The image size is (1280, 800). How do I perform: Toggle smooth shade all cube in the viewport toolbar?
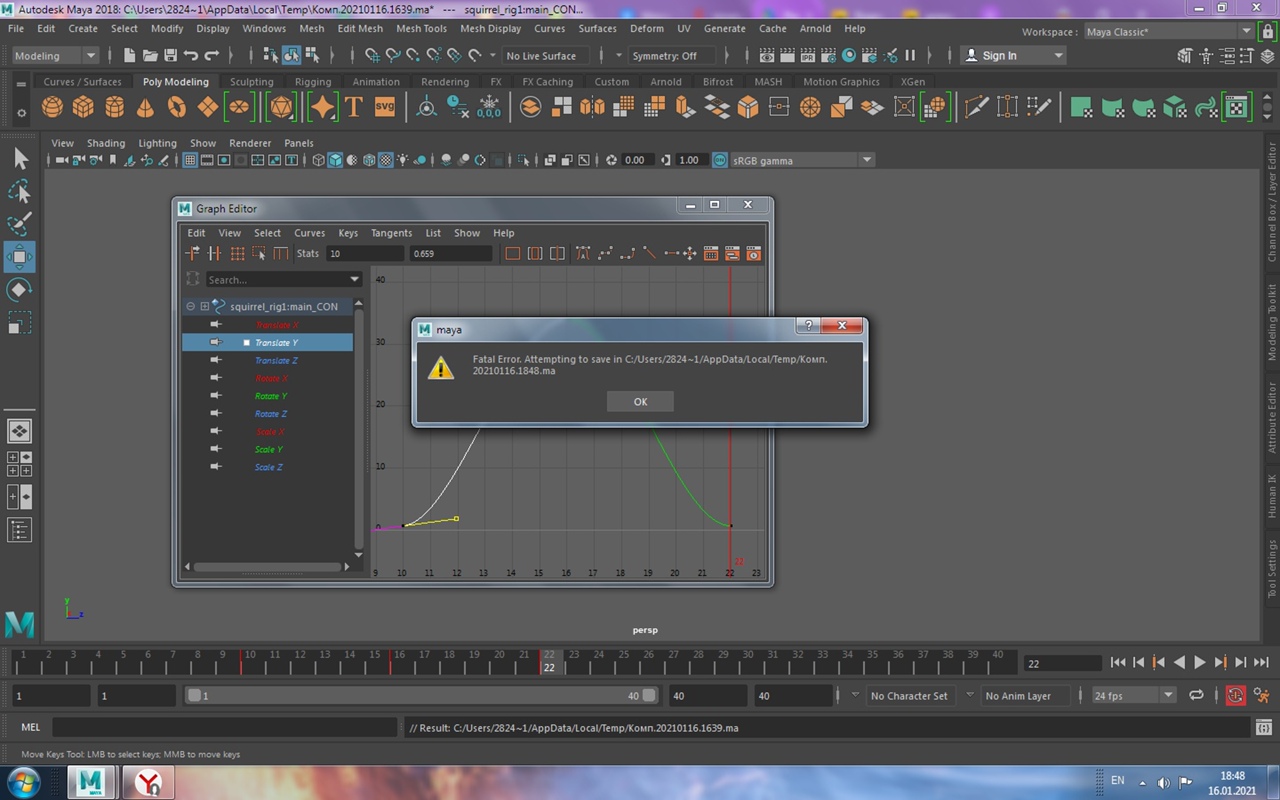coord(335,160)
